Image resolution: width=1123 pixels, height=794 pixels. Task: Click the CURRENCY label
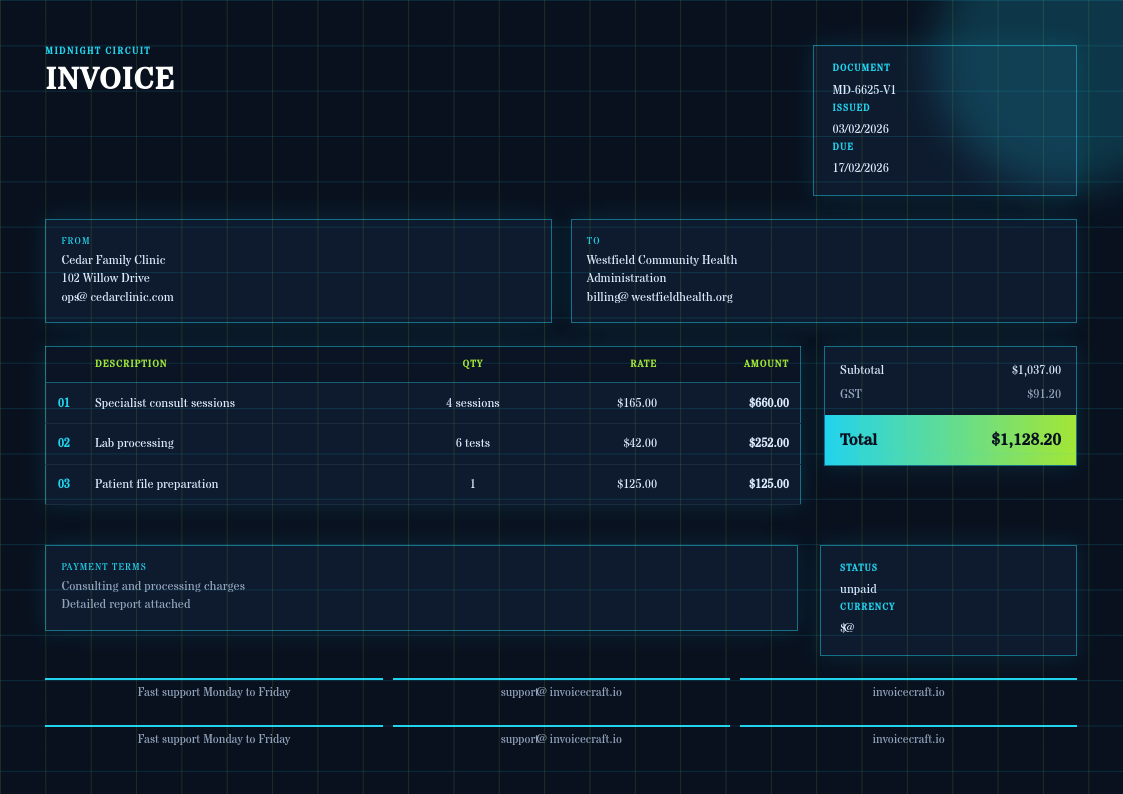pyautogui.click(x=867, y=606)
